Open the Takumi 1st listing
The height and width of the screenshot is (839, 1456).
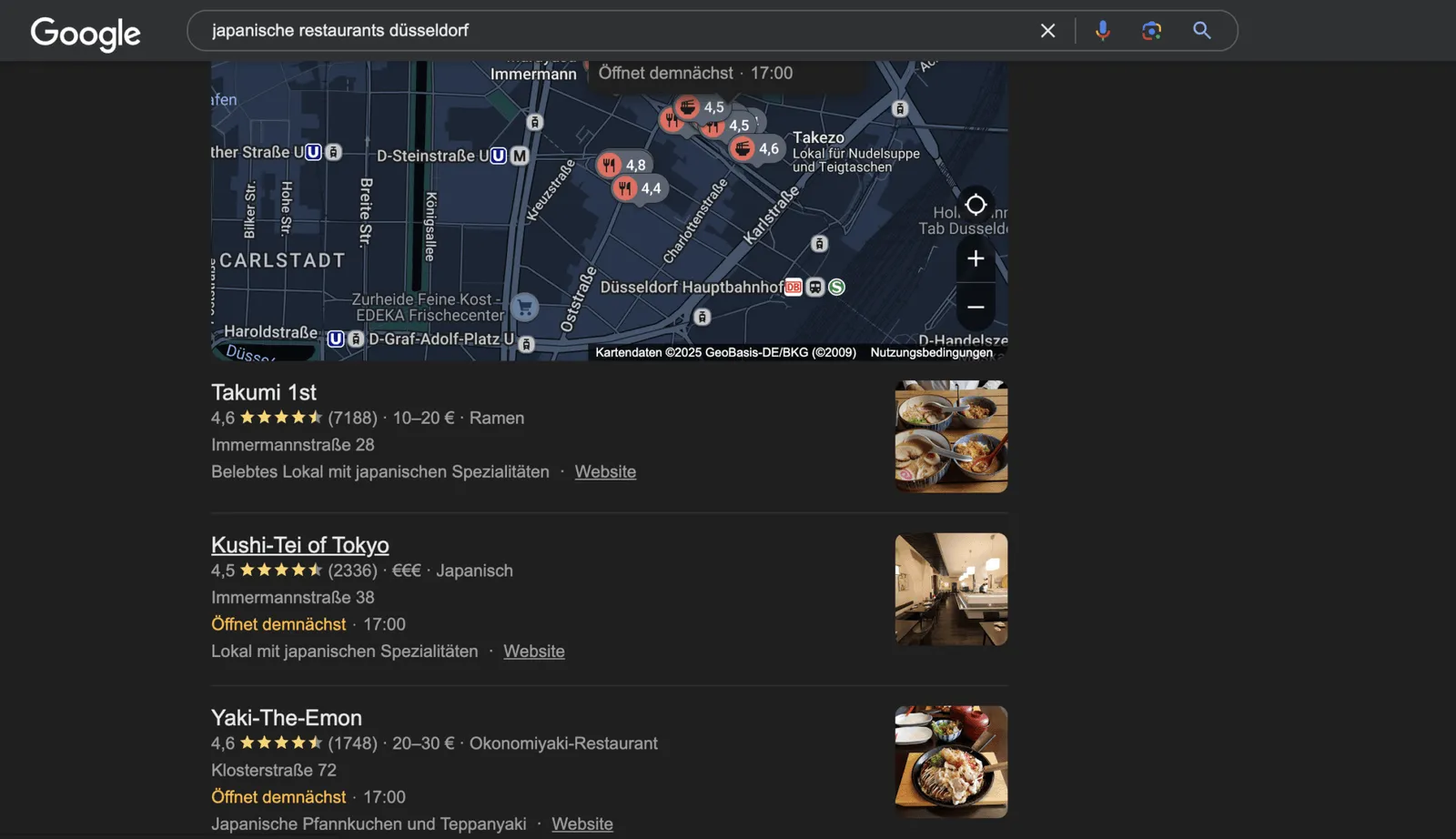click(x=264, y=392)
